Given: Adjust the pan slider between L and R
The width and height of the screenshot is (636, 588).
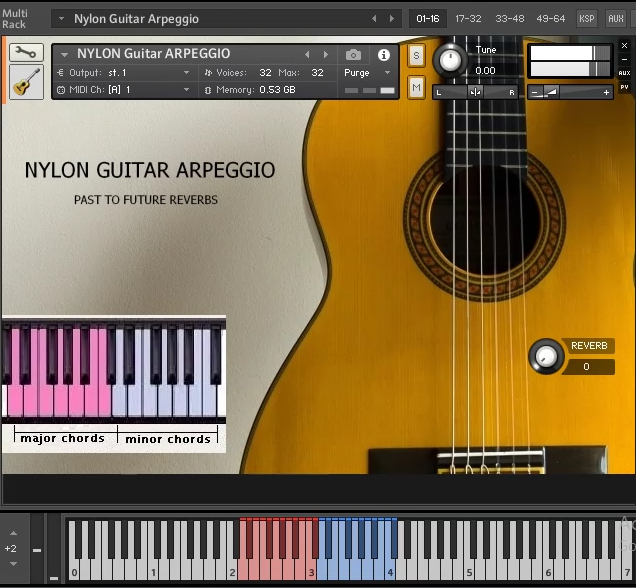Looking at the screenshot, I should point(475,92).
